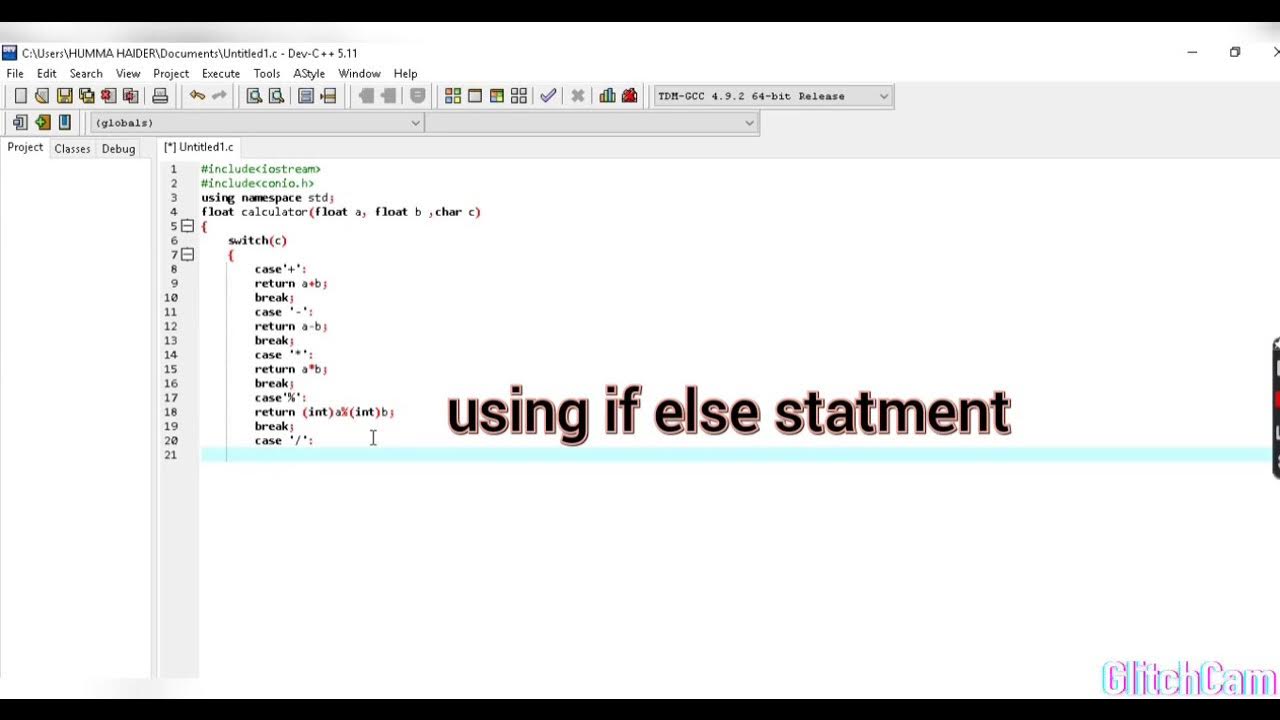Click the Insert icon on second toolbar row

tap(20, 122)
